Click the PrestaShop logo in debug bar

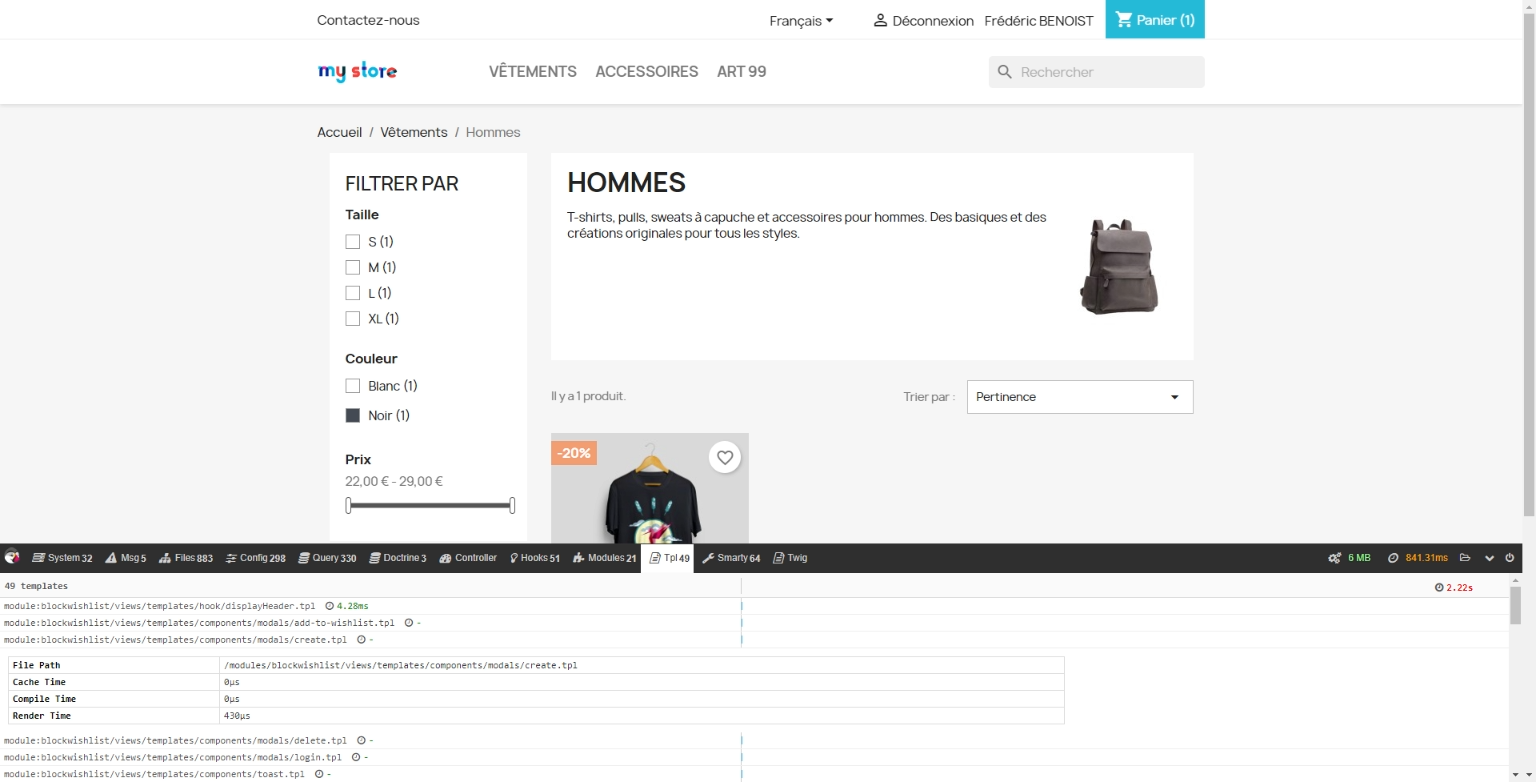pos(12,558)
